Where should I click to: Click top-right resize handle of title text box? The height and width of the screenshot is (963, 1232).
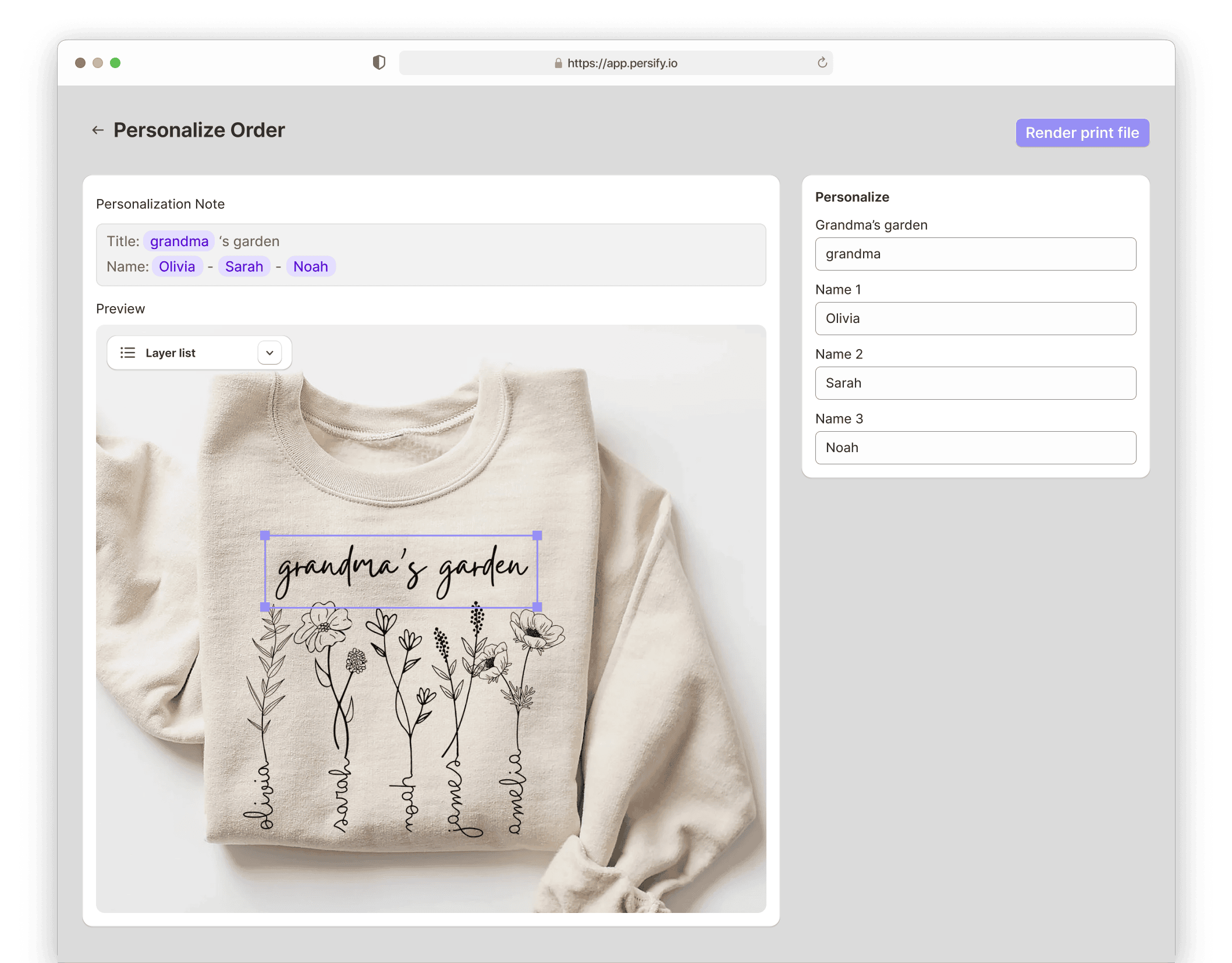537,535
